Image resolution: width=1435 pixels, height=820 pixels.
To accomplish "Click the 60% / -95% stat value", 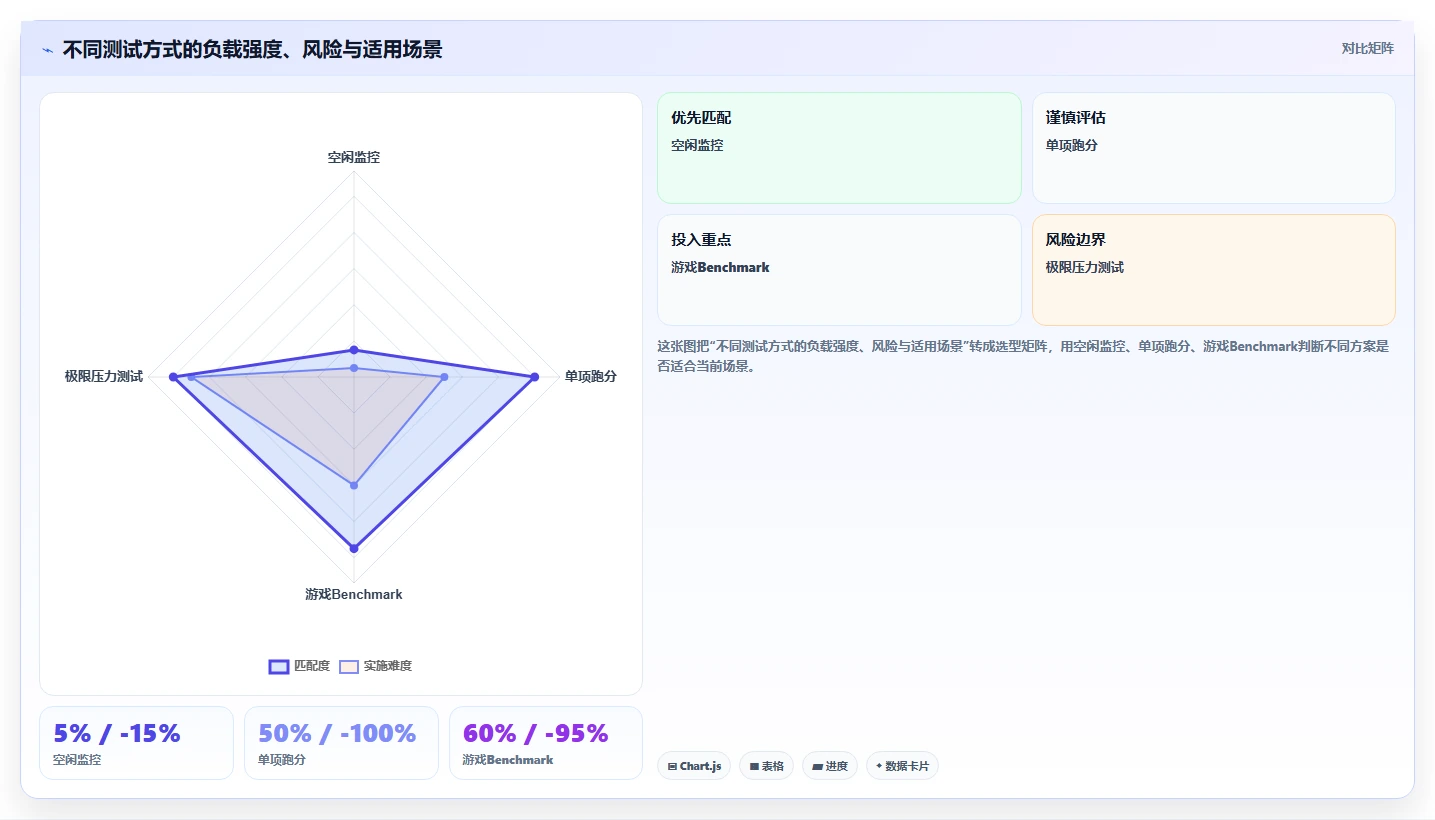I will pyautogui.click(x=536, y=733).
